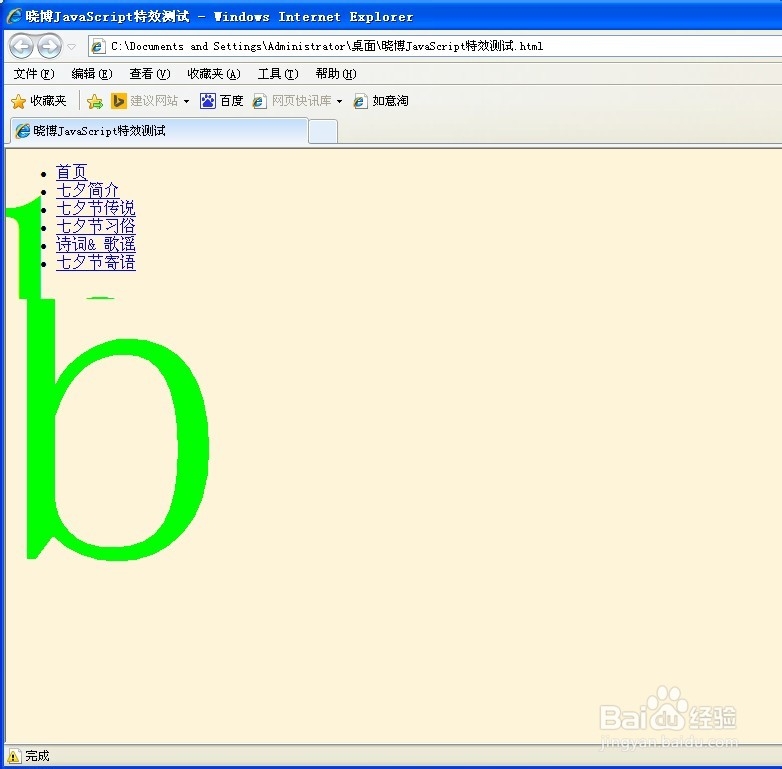Open the 编辑(E) menu
Viewport: 782px width, 769px height.
coord(92,74)
